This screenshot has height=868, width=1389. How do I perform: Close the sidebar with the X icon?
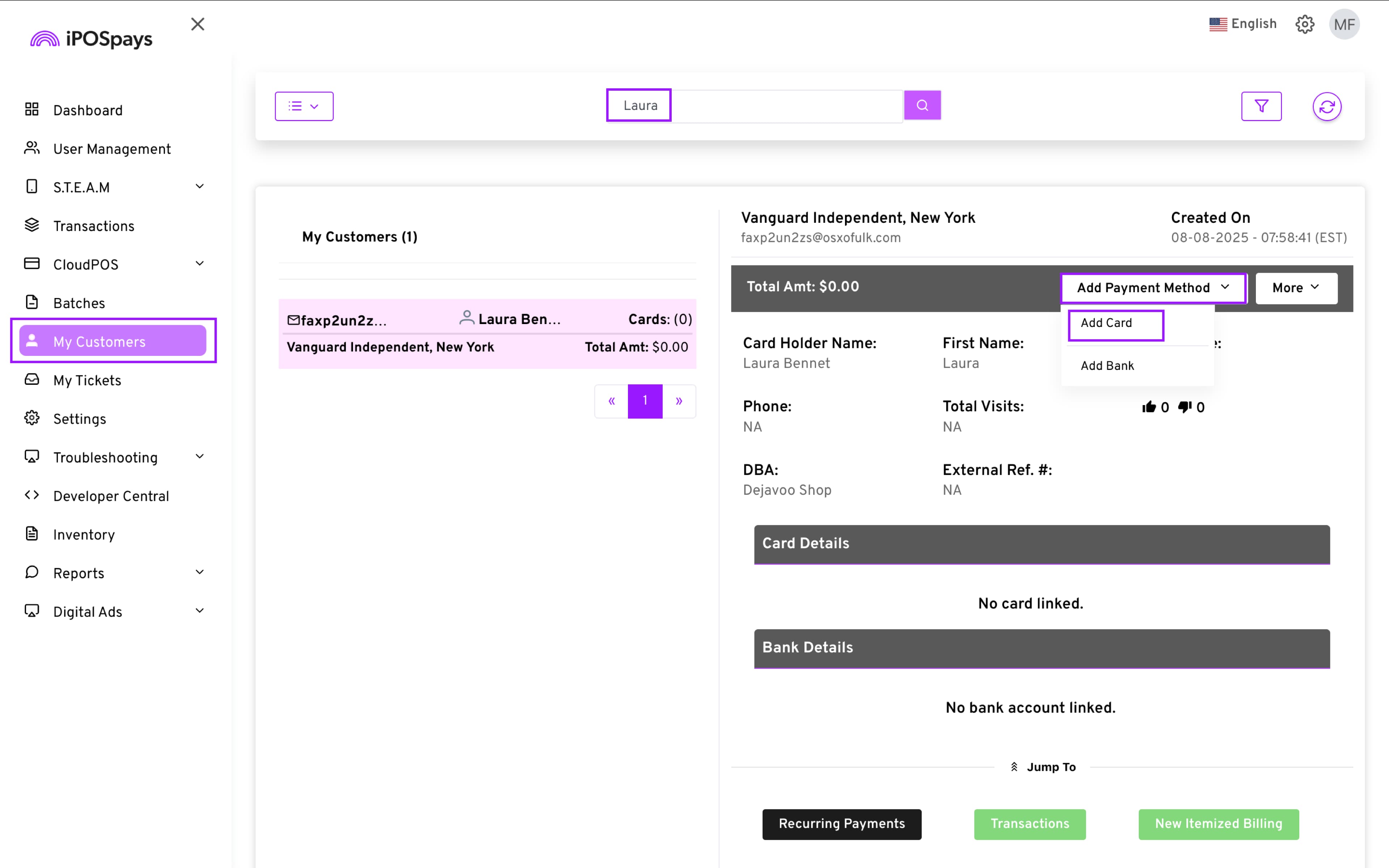(197, 24)
